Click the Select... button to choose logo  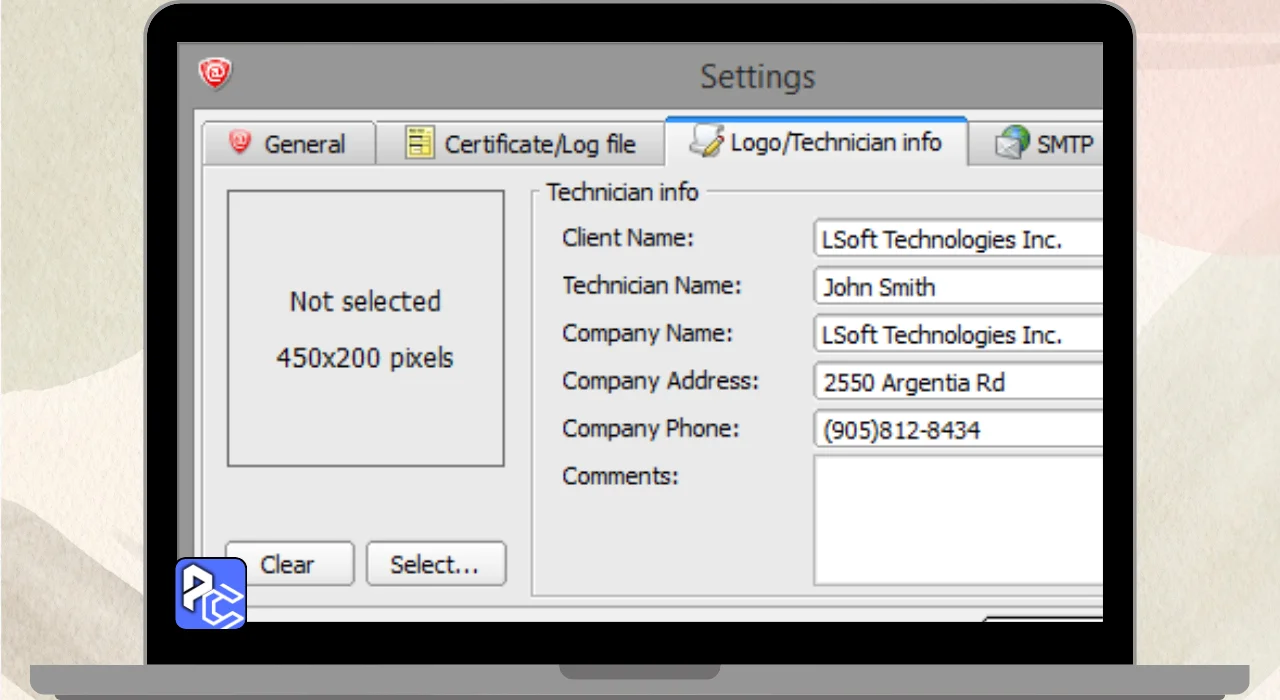point(435,564)
